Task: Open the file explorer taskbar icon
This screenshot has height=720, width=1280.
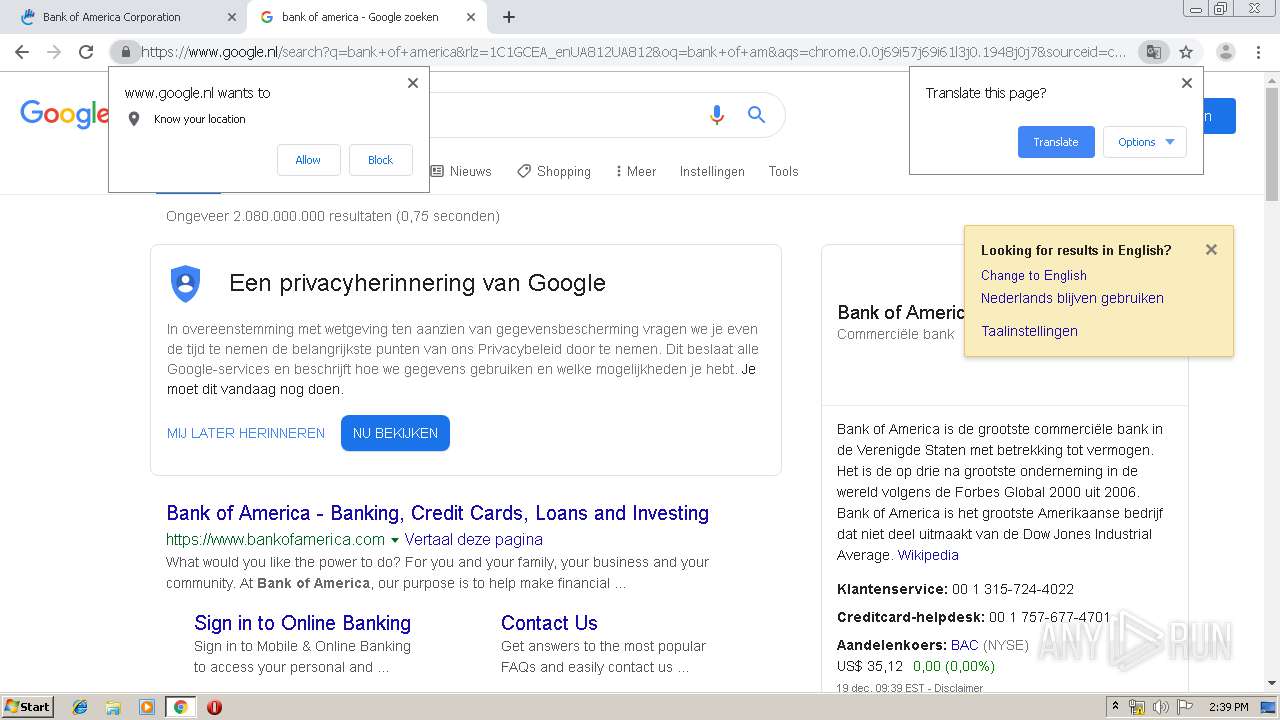Action: tap(113, 707)
